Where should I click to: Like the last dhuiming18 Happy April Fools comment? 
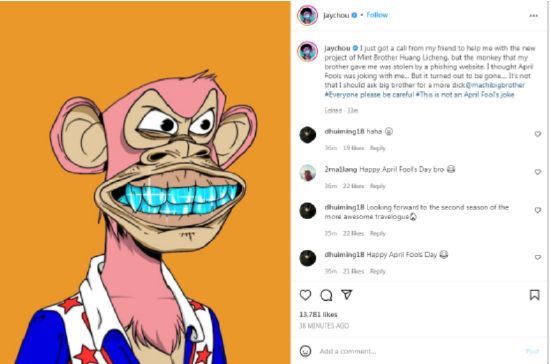click(x=537, y=257)
